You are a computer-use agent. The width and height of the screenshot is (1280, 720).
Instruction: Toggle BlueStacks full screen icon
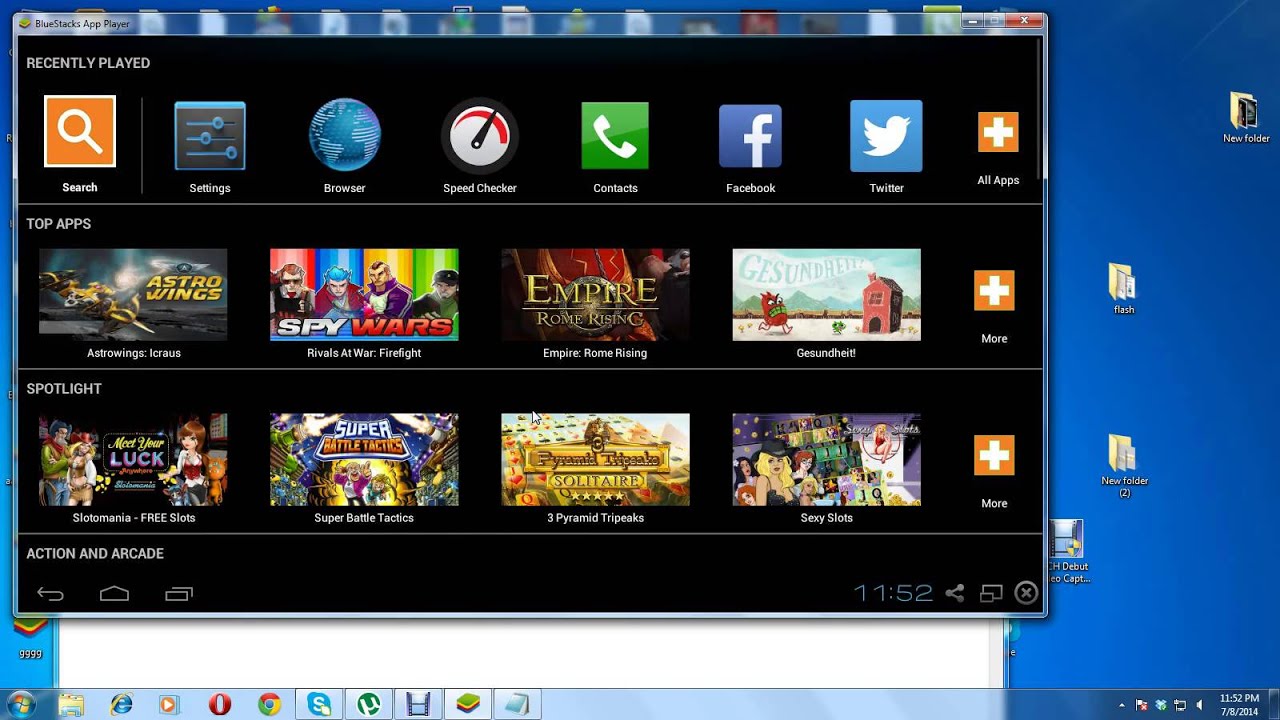tap(991, 593)
